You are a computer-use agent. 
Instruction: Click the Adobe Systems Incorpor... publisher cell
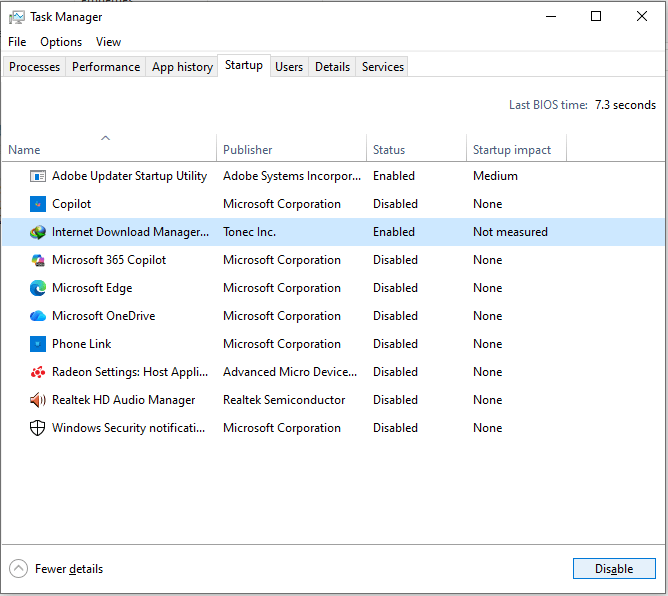coord(292,176)
